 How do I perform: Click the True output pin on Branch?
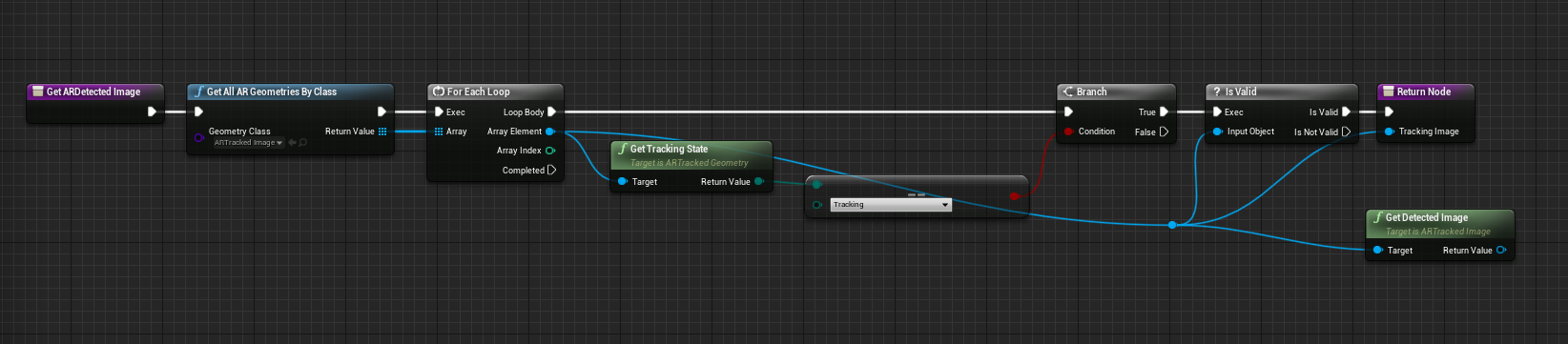click(1164, 111)
